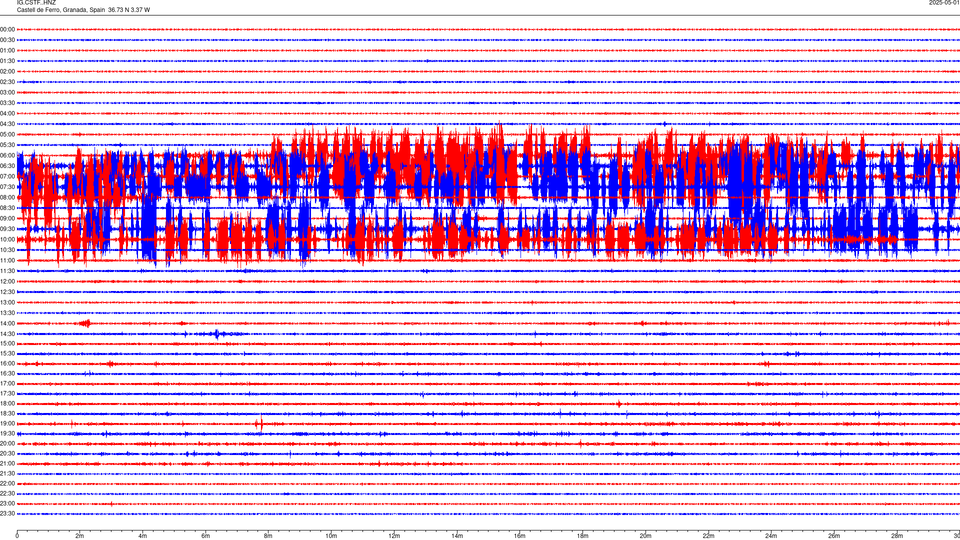Pick the 14:30 row label
The height and width of the screenshot is (540, 960).
7,334
